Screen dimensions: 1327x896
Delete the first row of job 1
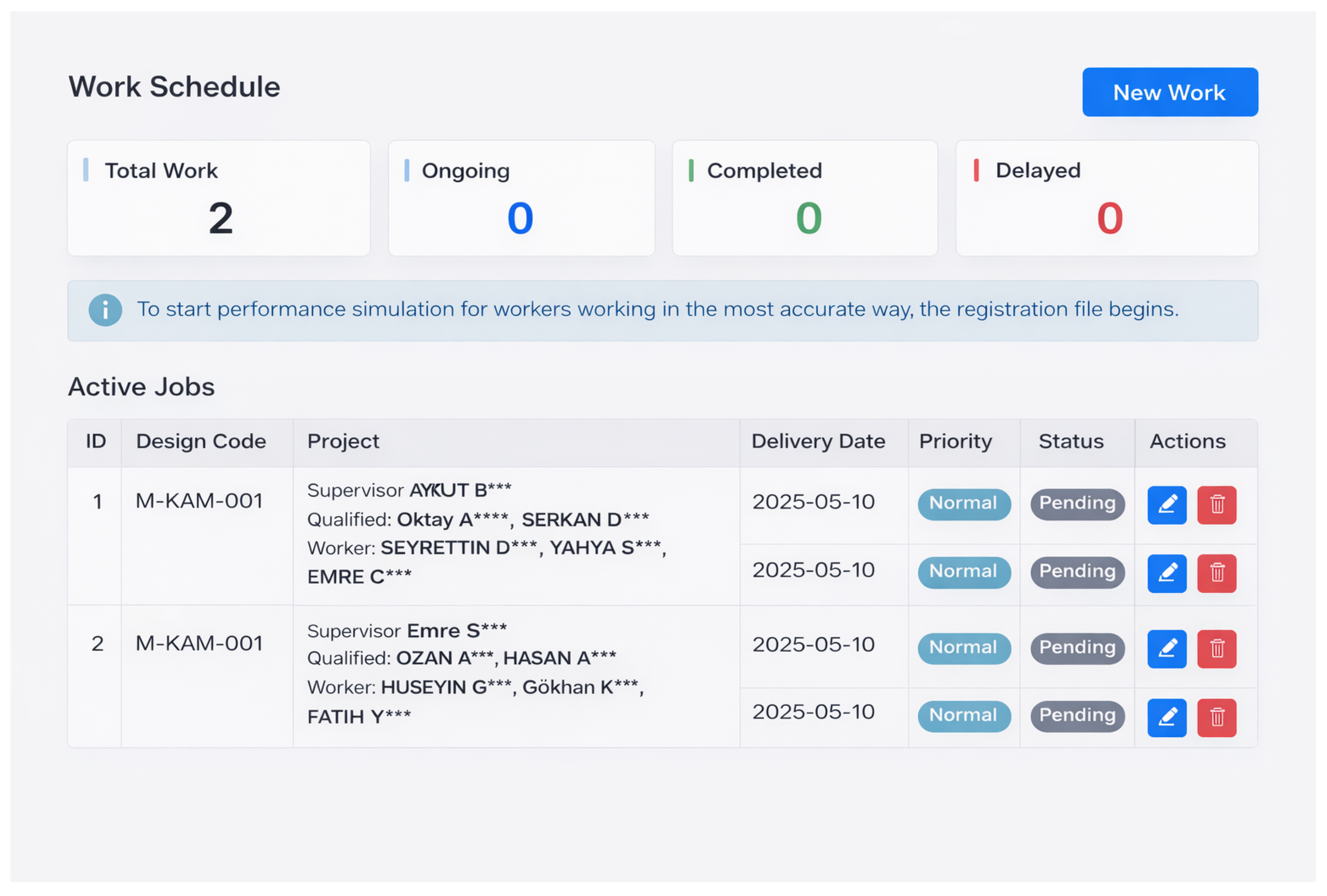coord(1216,504)
